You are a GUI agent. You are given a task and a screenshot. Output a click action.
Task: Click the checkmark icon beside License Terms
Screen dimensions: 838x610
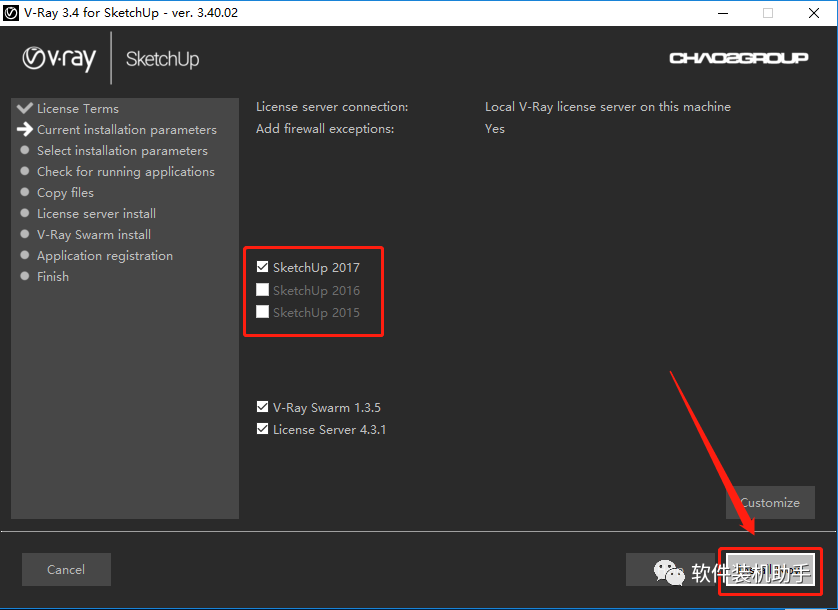point(25,109)
